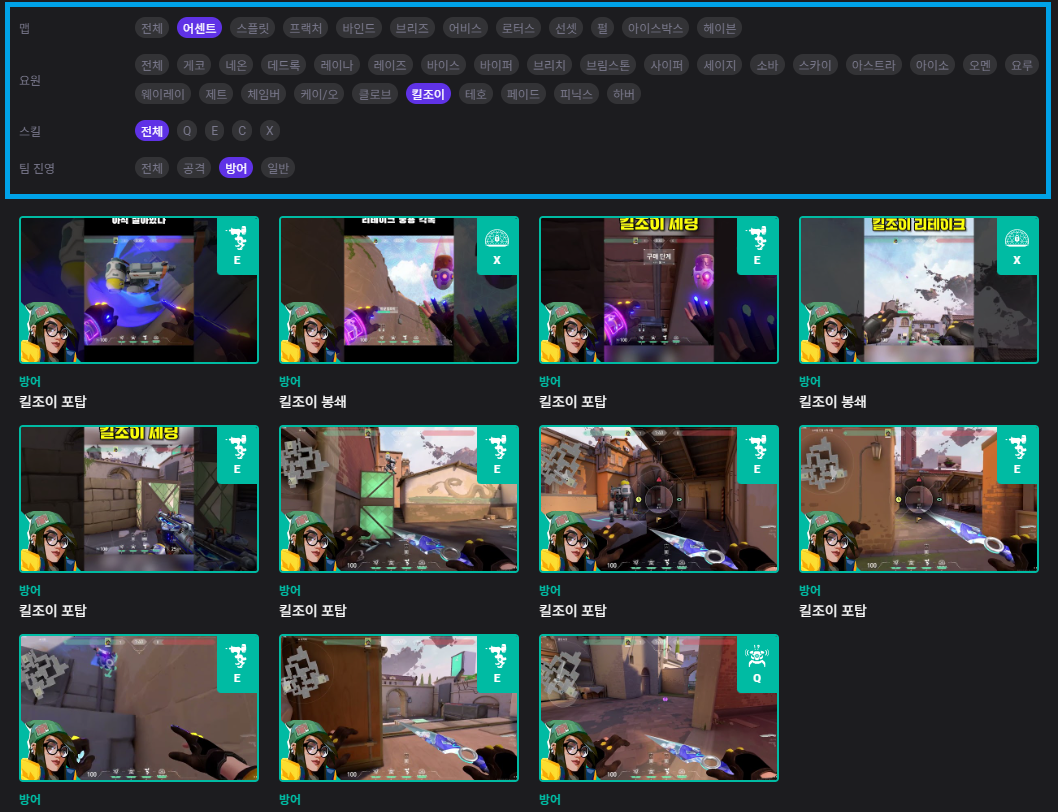Select the 페이드 agent filter
The image size is (1058, 812).
pos(523,94)
